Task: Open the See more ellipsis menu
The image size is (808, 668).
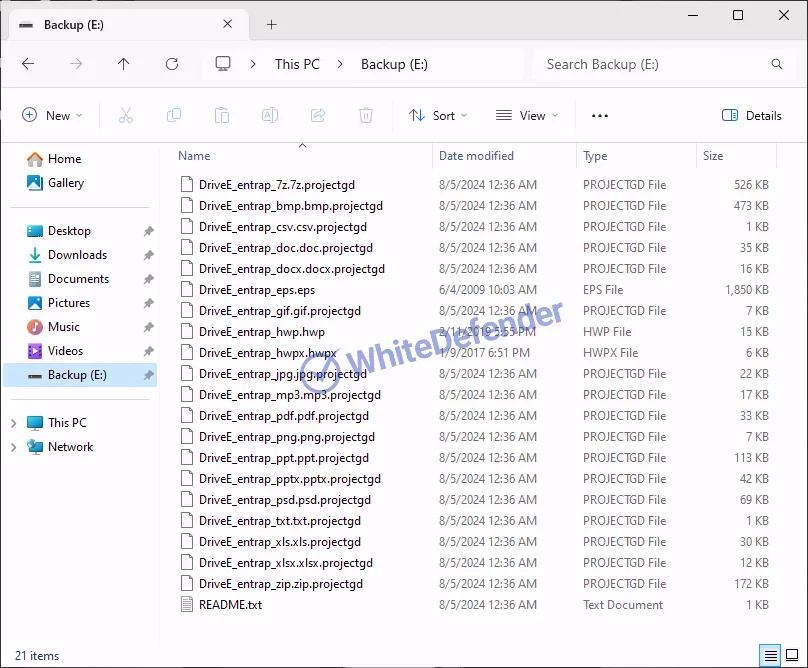Action: (x=600, y=116)
